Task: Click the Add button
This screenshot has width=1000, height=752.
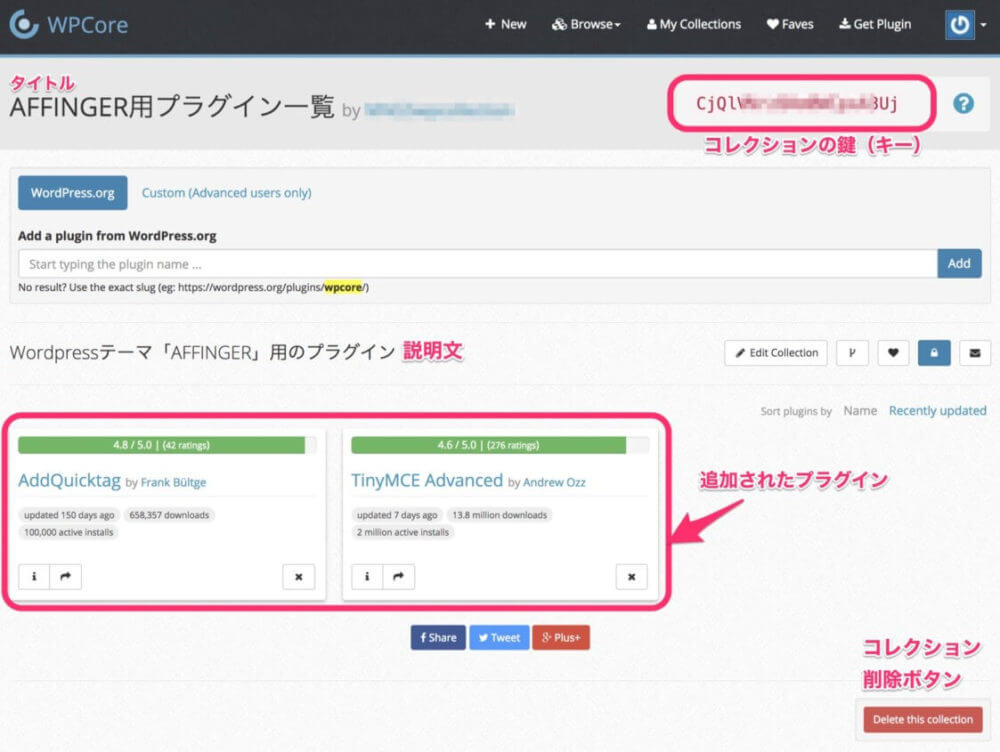Action: point(959,263)
